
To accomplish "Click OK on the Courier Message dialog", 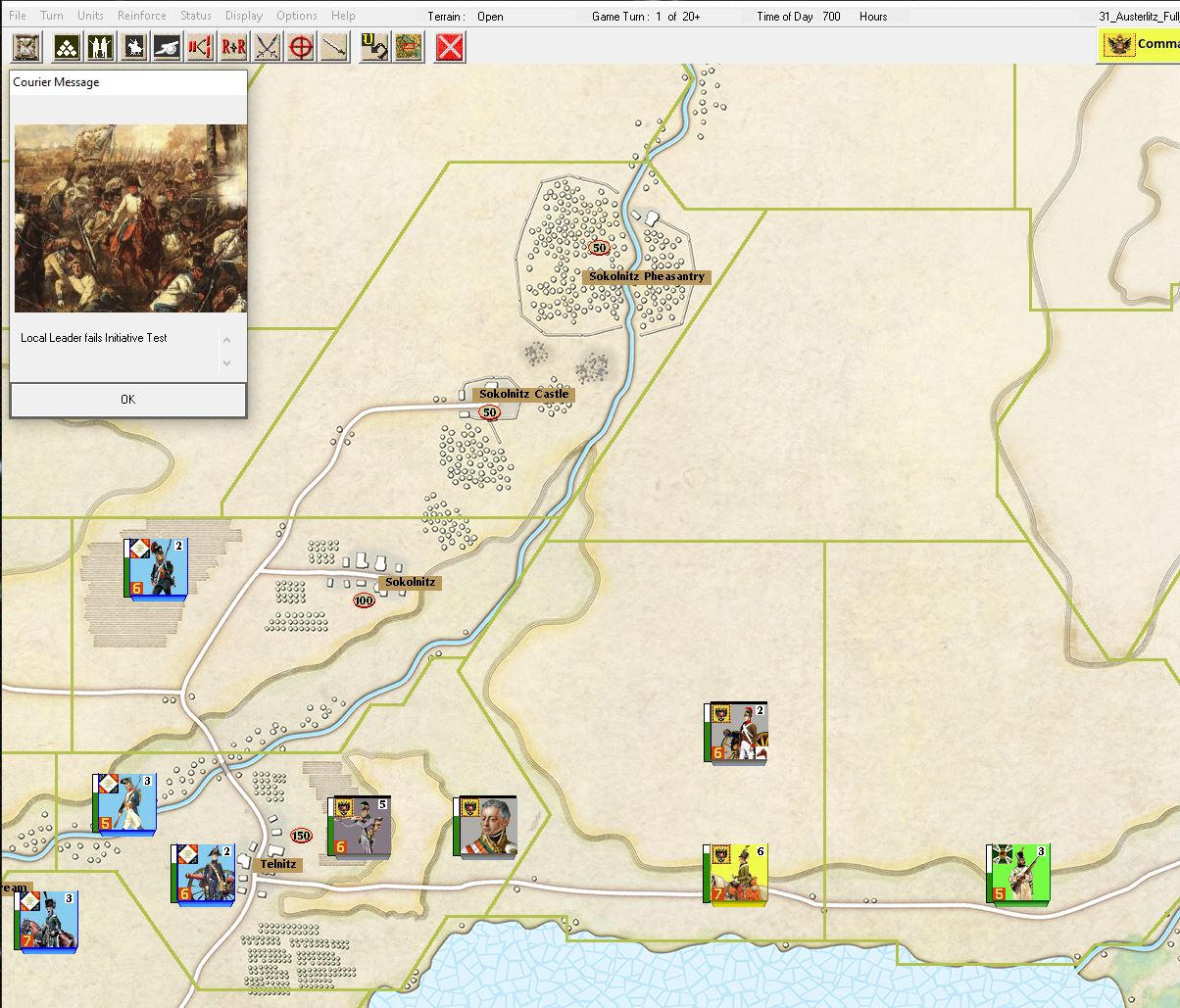I will coord(127,399).
